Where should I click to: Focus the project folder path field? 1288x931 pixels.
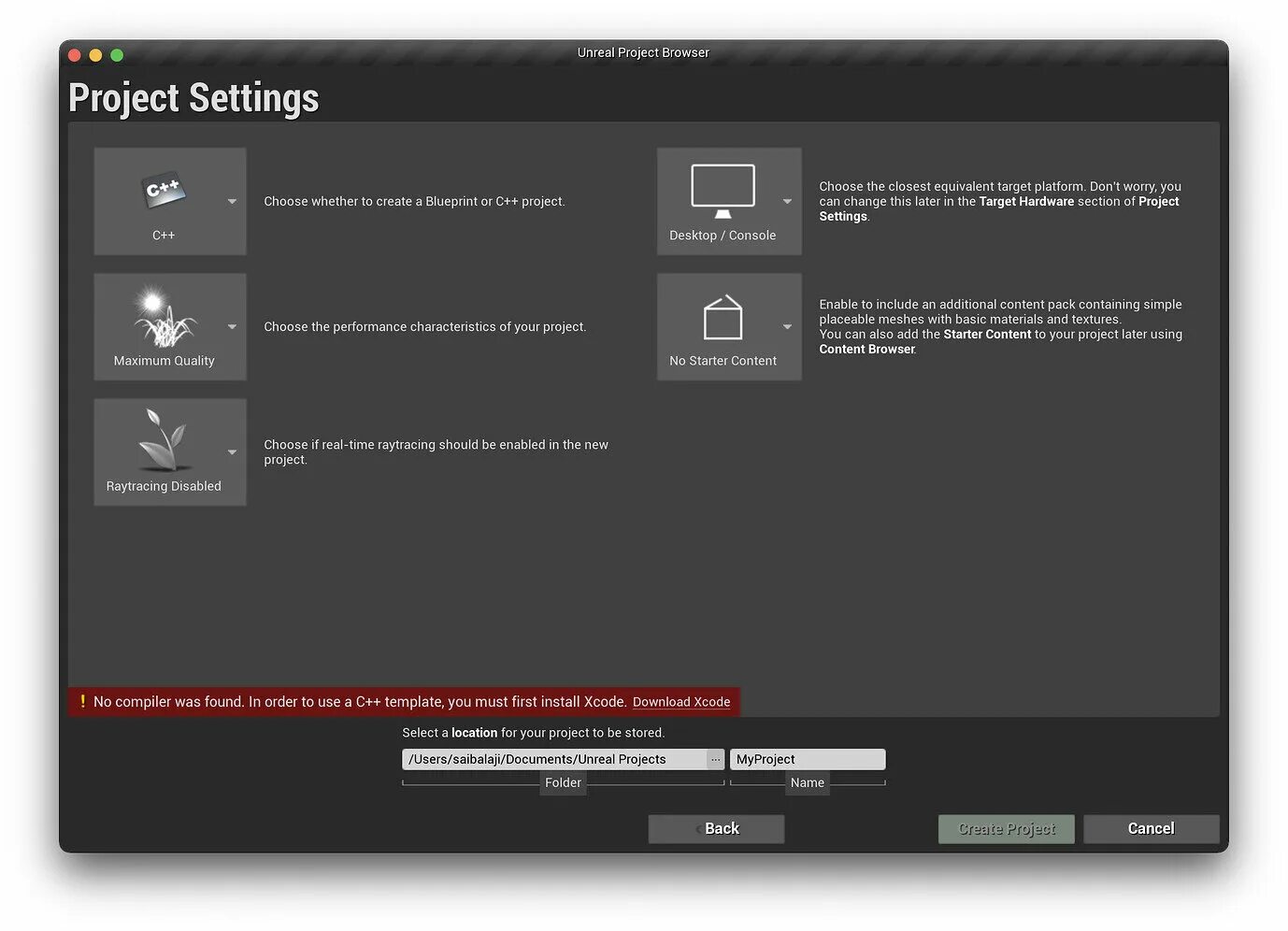[554, 760]
